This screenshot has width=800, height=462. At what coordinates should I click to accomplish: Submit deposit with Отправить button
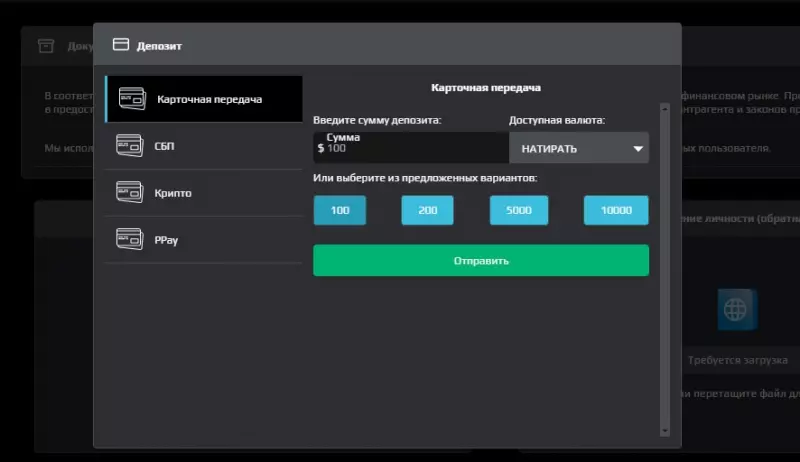[481, 261]
